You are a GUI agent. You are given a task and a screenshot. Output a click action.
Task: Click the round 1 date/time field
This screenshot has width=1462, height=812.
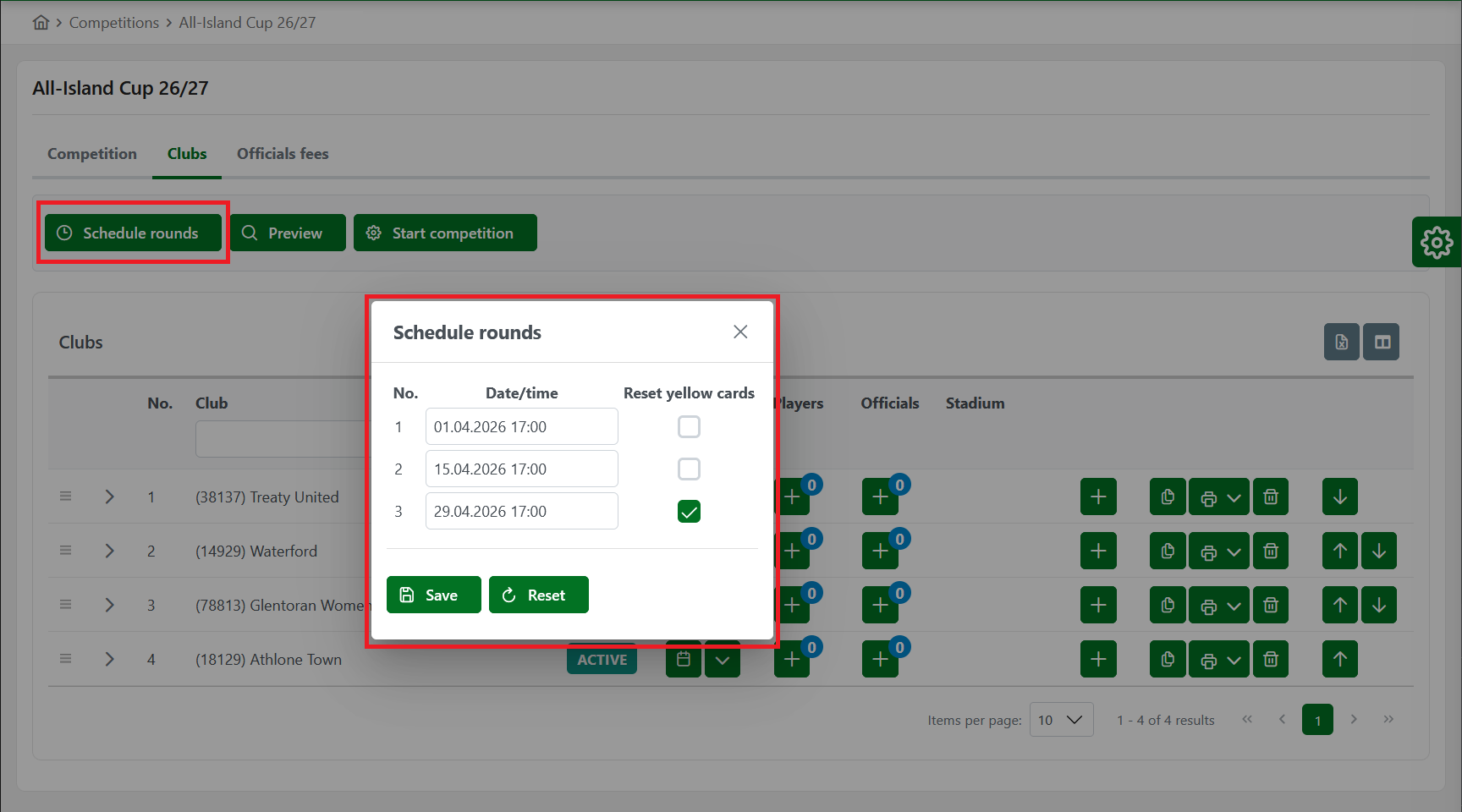[521, 427]
